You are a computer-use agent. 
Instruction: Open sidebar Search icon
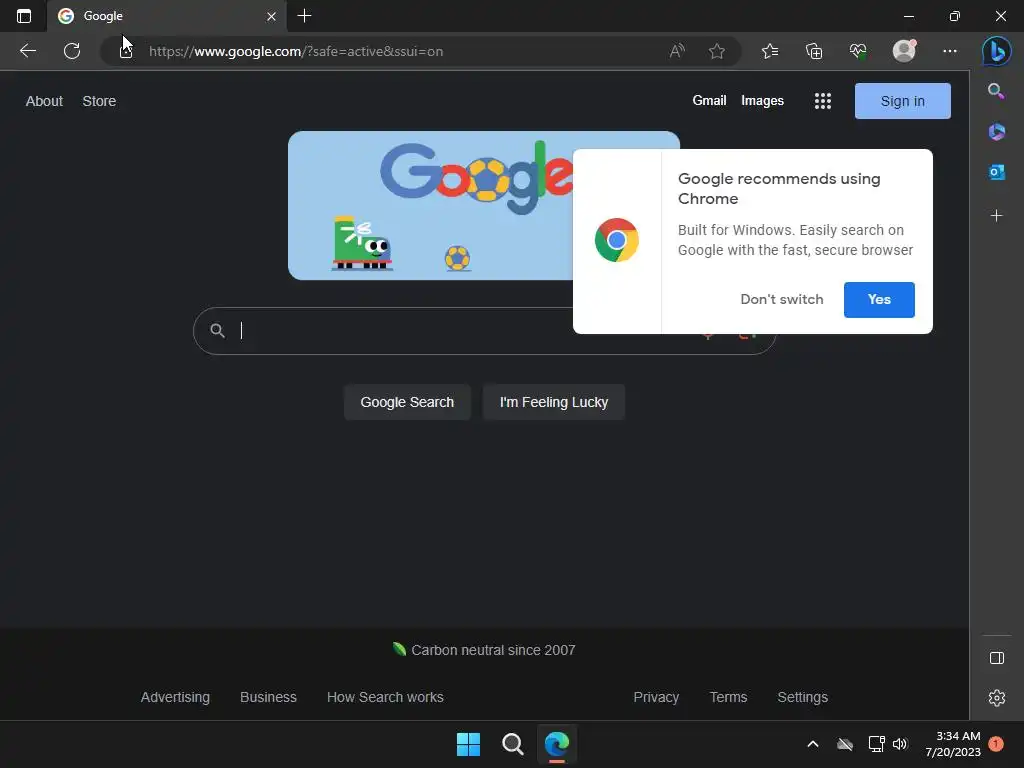tap(996, 91)
